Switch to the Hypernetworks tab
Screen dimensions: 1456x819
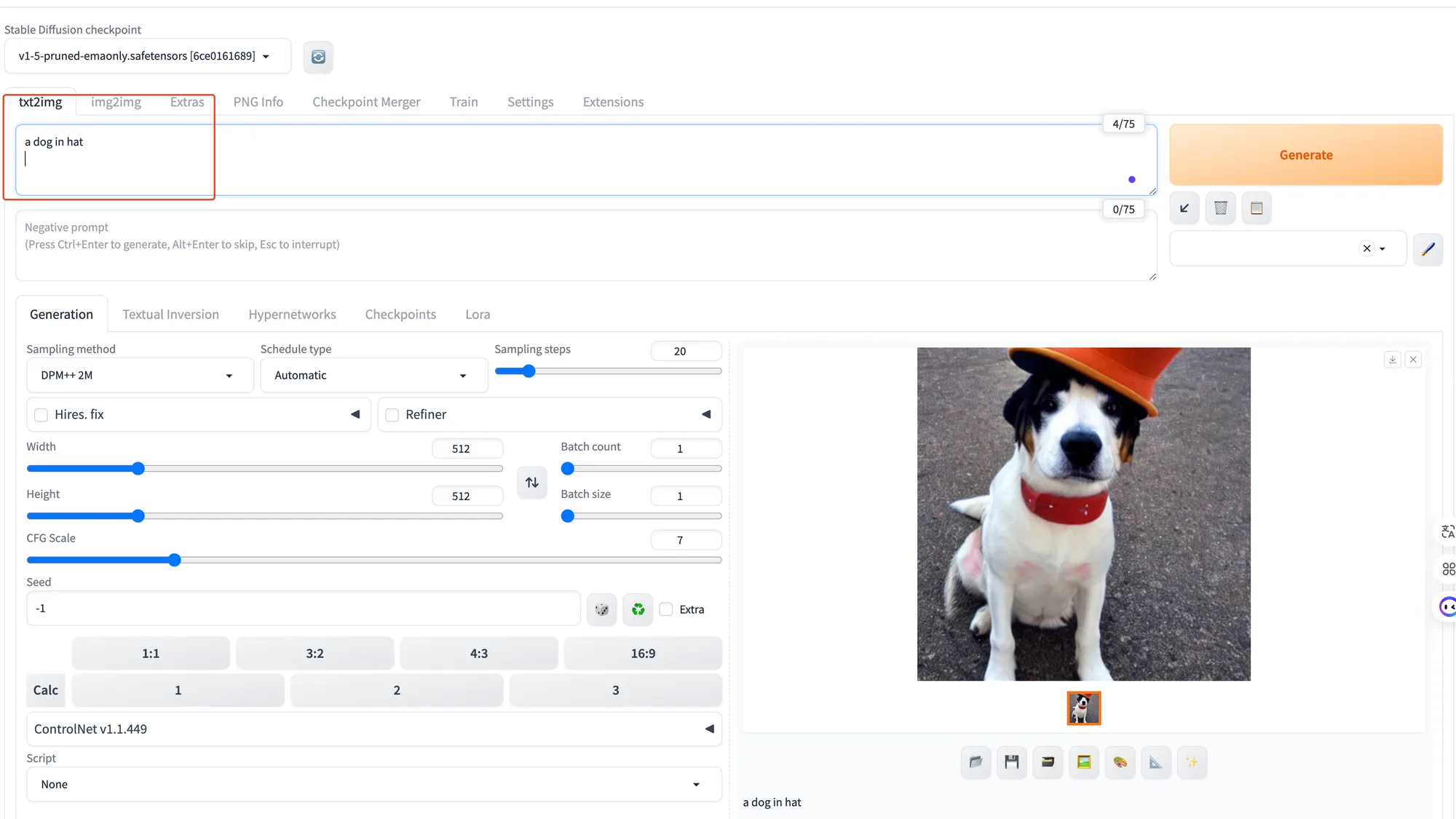[x=292, y=314]
